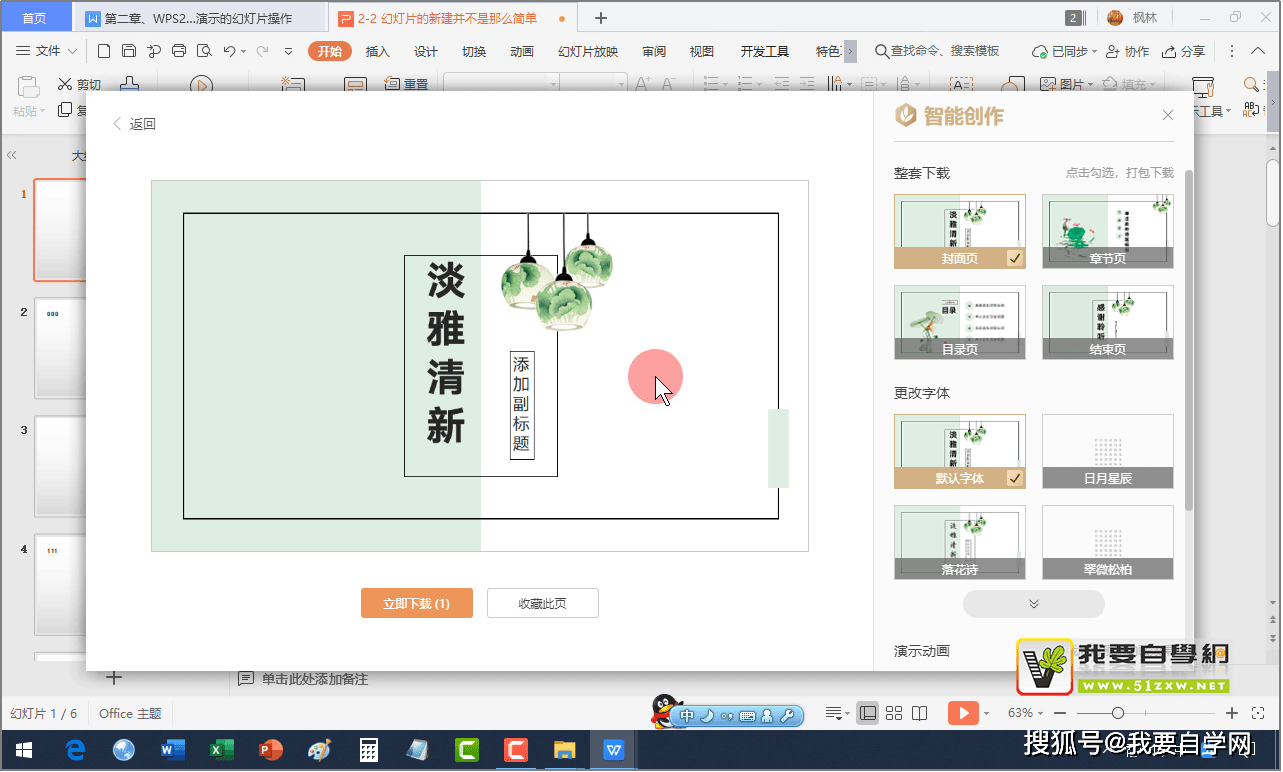
Task: Open the 开发工具 ribbon tab
Action: pos(765,51)
